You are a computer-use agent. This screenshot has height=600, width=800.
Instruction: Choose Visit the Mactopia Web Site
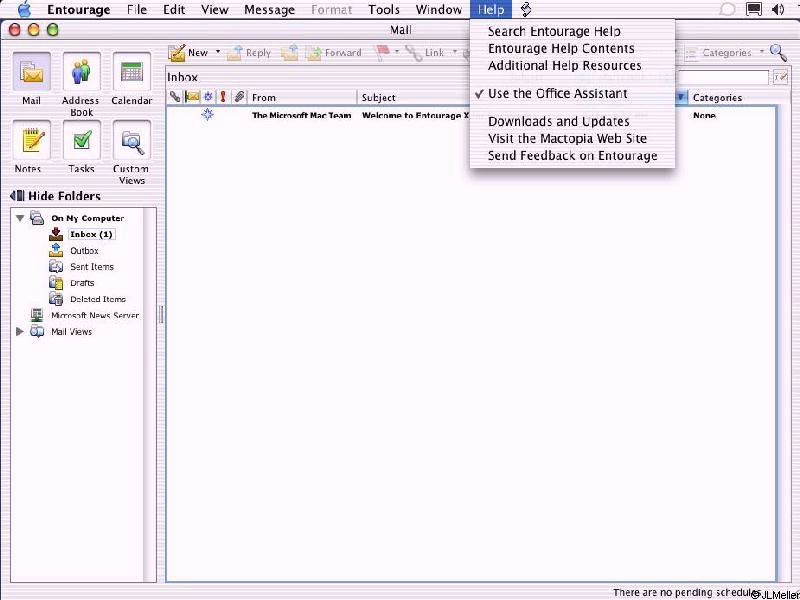pyautogui.click(x=572, y=139)
